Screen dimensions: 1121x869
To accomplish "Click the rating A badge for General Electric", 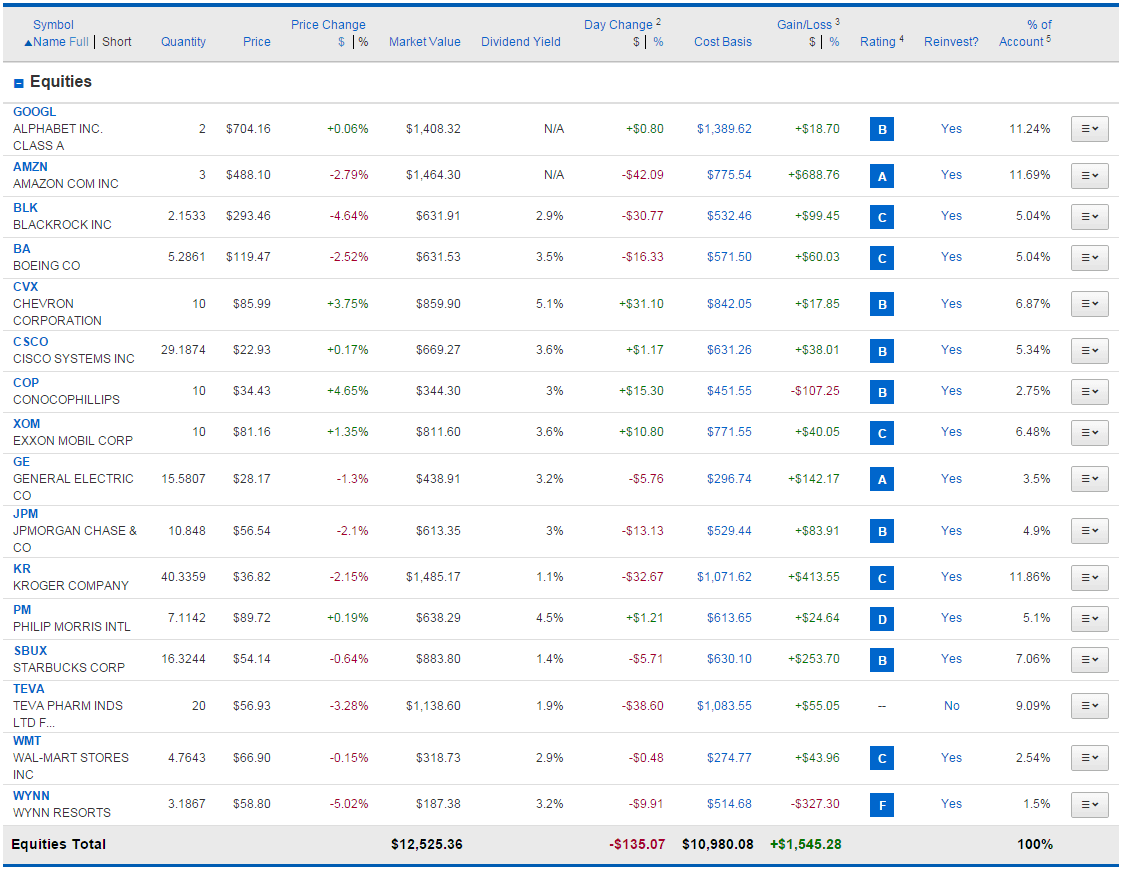I will [882, 480].
